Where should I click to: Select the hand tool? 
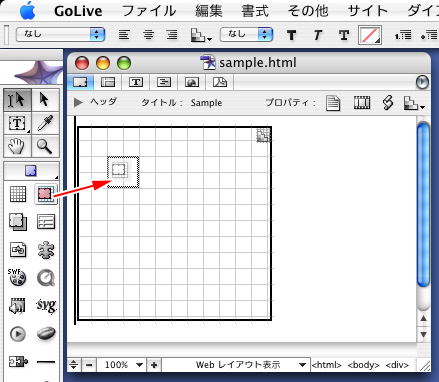point(17,146)
